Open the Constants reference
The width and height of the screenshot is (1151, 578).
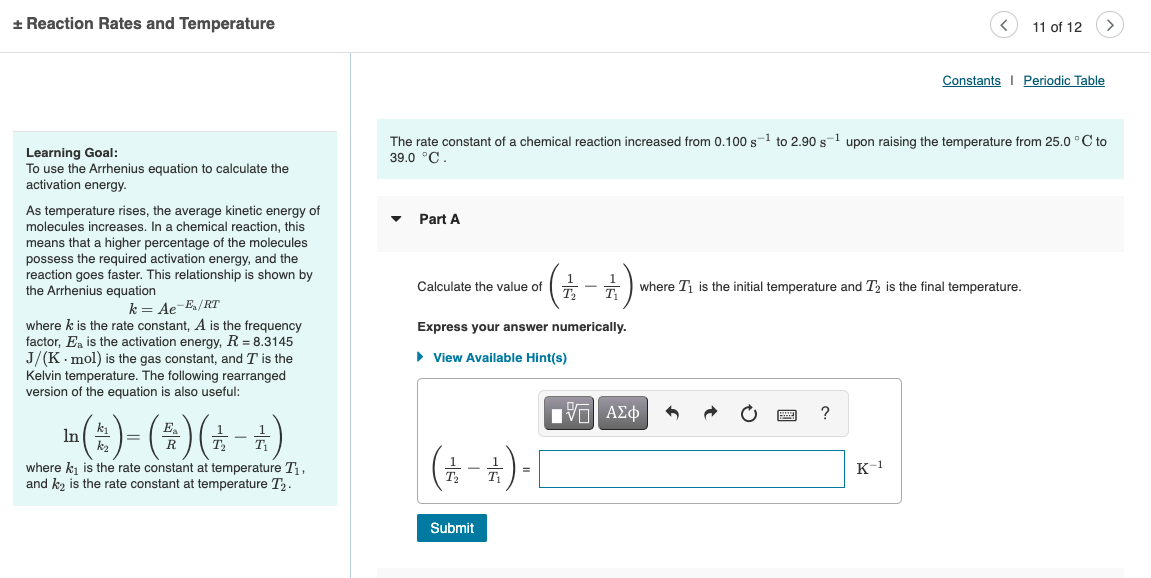971,80
